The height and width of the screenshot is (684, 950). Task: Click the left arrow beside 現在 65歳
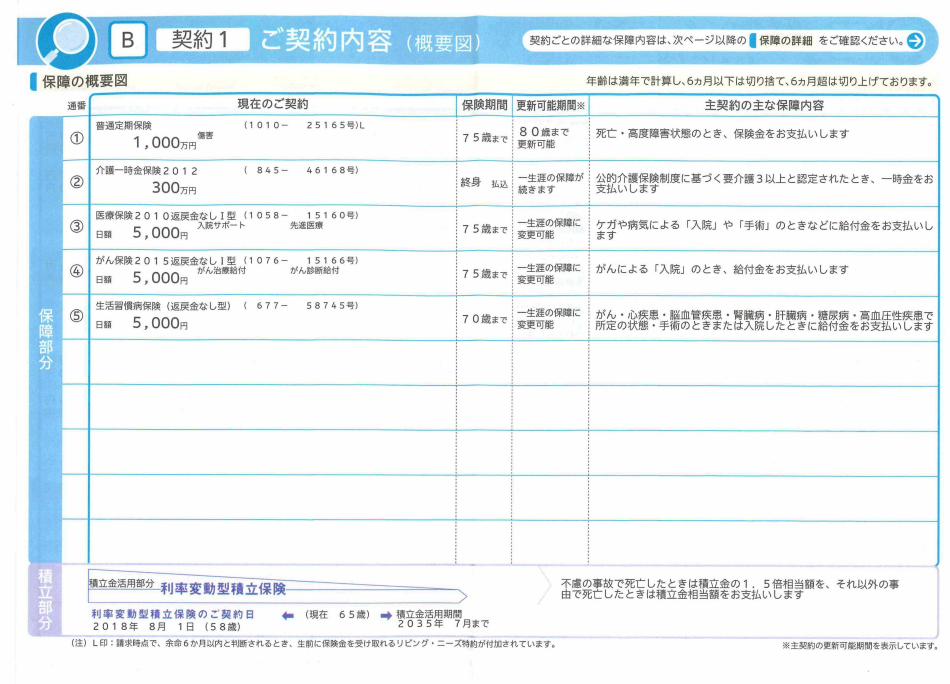pyautogui.click(x=288, y=614)
